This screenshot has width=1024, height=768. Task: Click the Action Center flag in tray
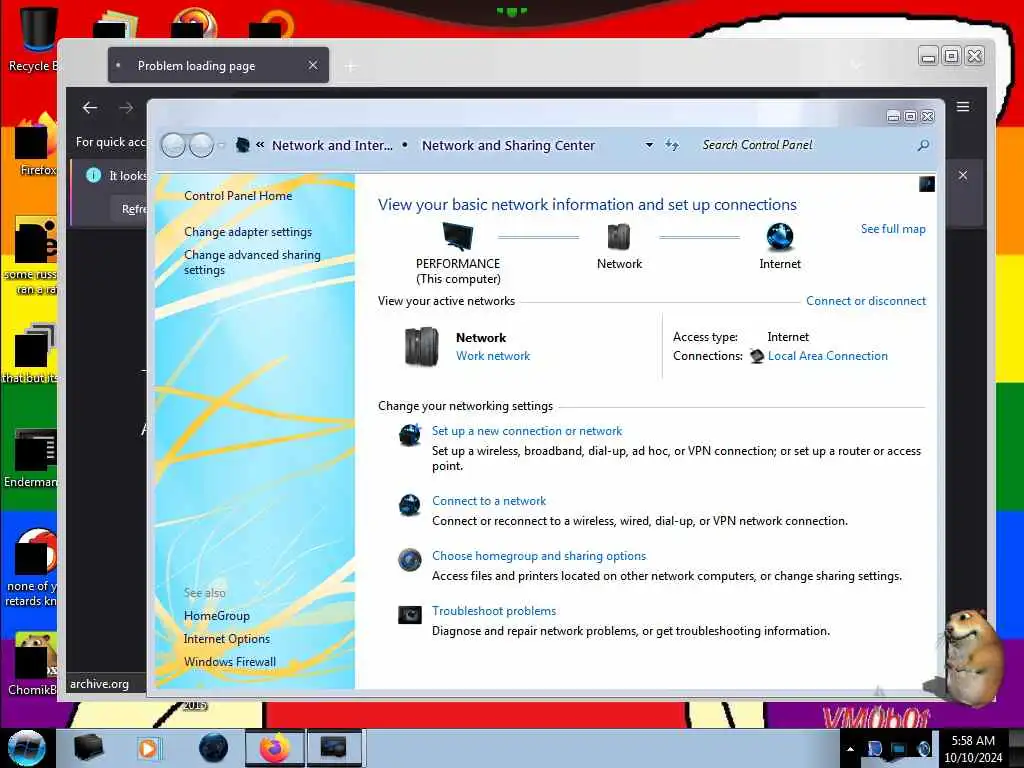pos(874,748)
